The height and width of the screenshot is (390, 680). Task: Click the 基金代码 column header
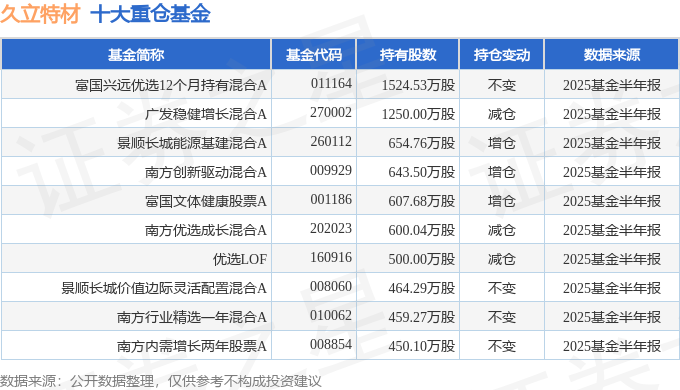coord(314,55)
